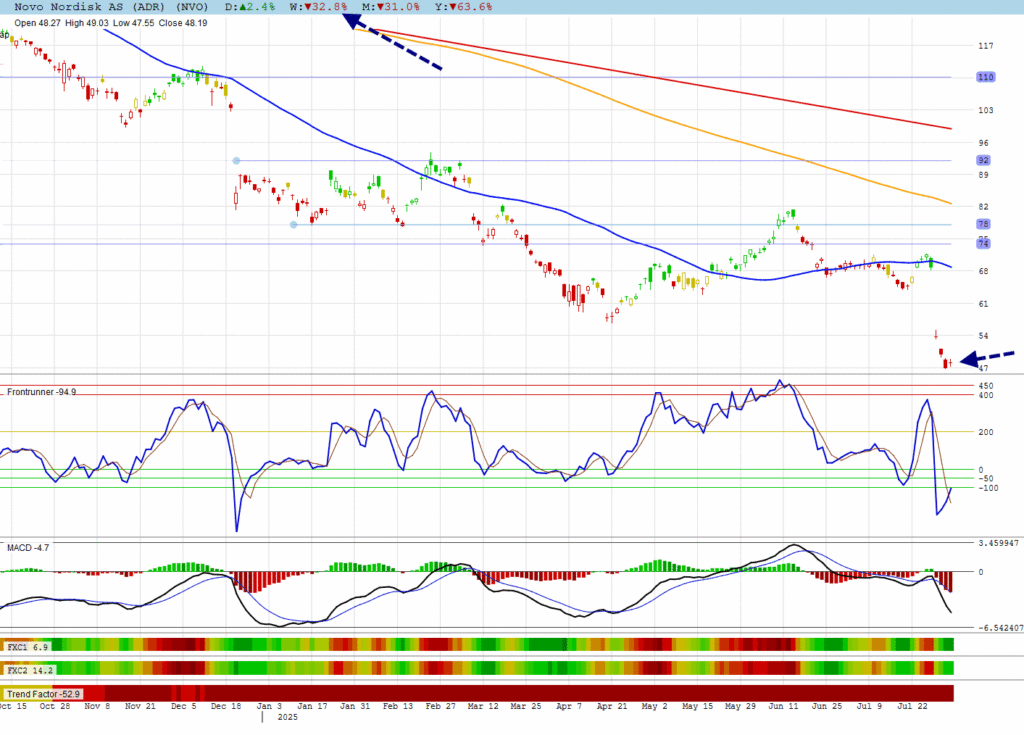Select the May 15 date on the time axis
Image resolution: width=1024 pixels, height=735 pixels.
pyautogui.click(x=697, y=706)
